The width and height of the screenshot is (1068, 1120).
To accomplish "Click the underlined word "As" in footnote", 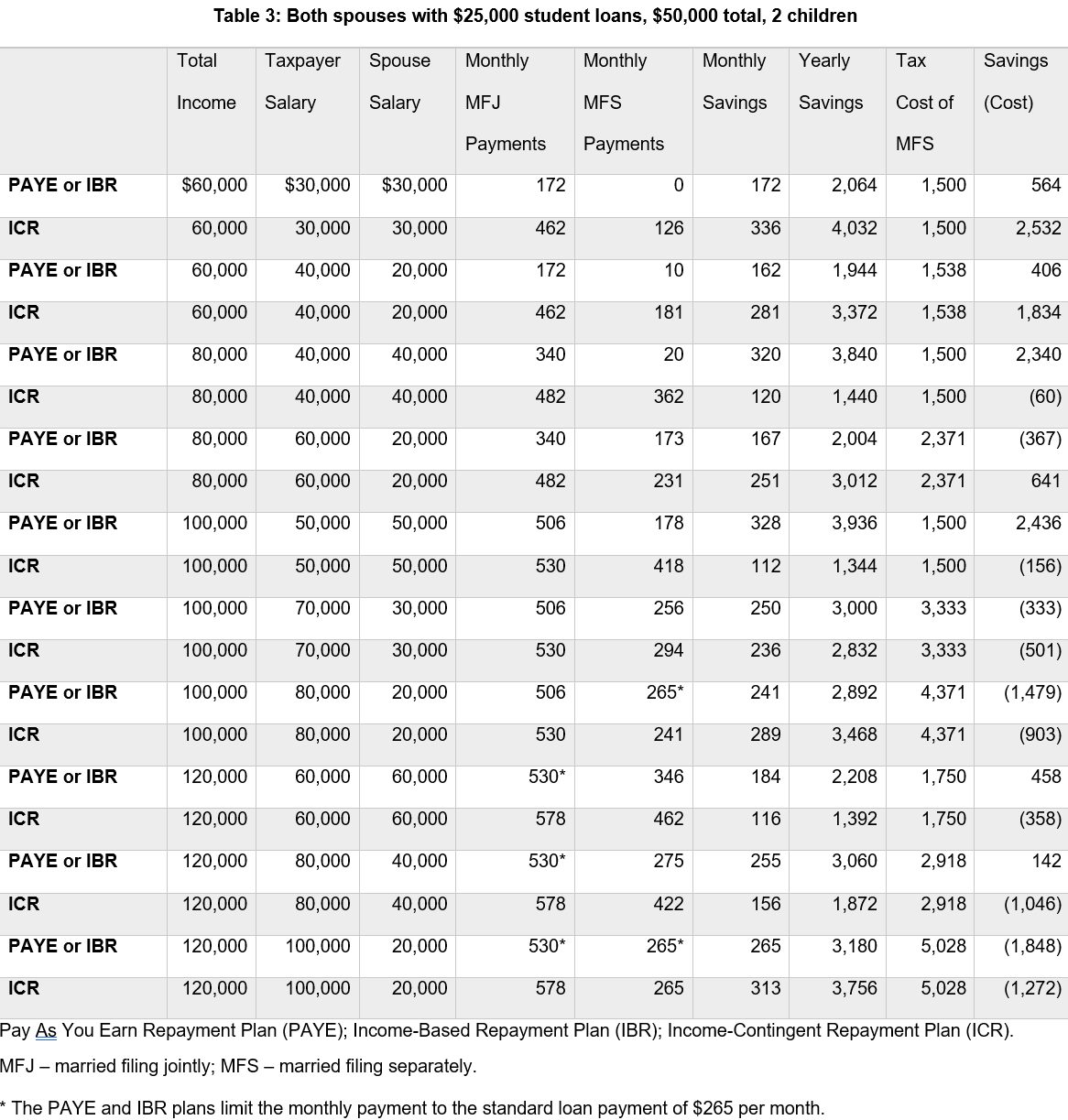I will [x=46, y=1030].
